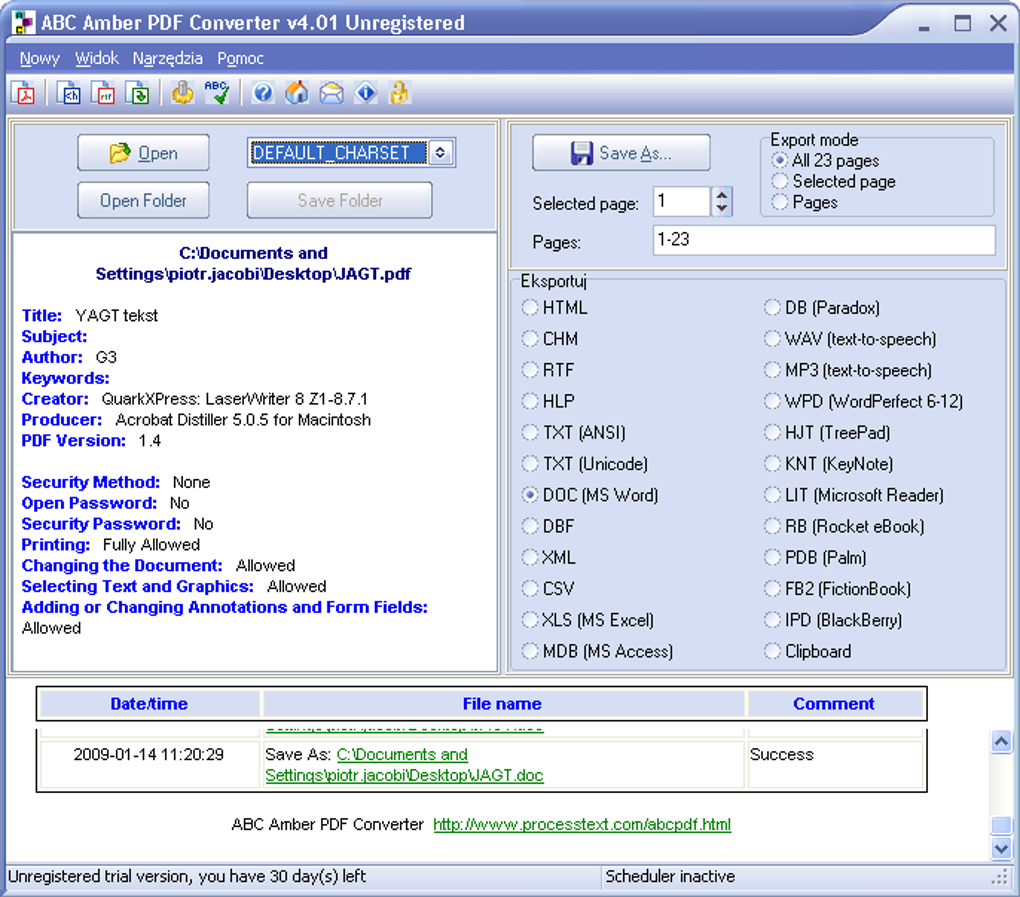
Task: Click the Comment column header
Action: [x=834, y=704]
